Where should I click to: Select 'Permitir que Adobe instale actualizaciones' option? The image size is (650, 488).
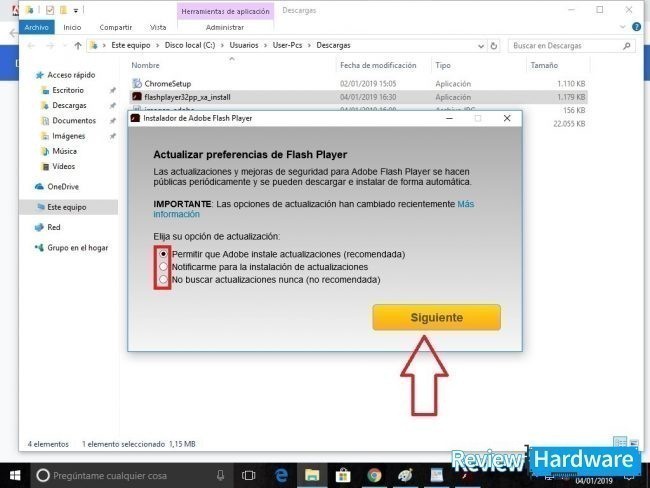[163, 255]
